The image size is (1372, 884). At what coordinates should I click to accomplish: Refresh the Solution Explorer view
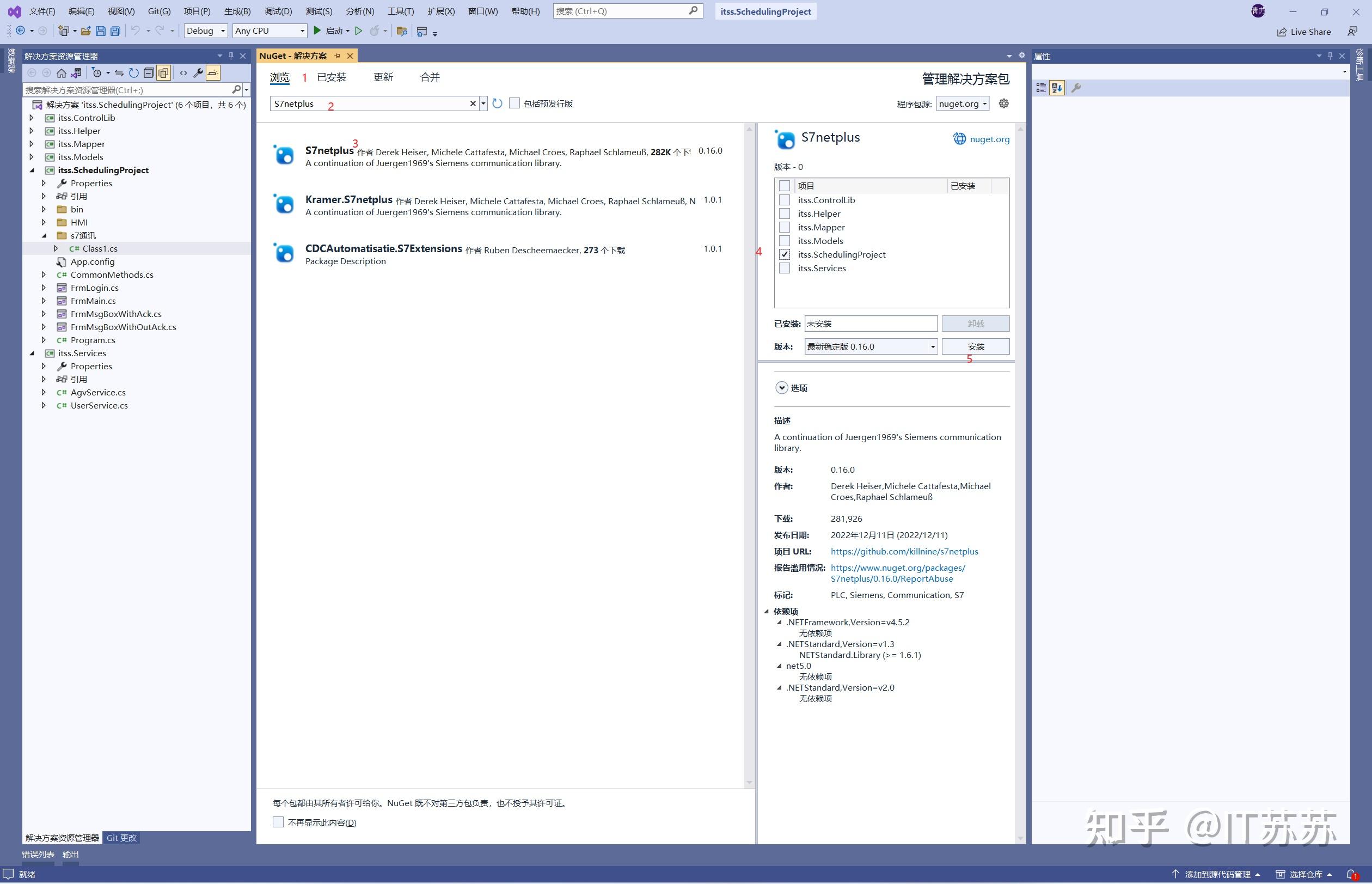click(134, 73)
